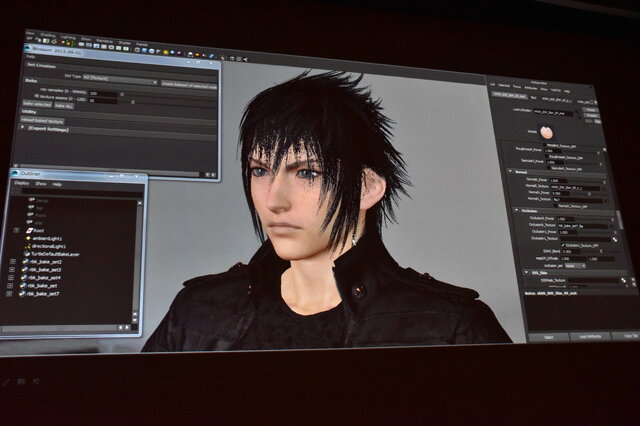Click the Root joint icon in Outliner
The height and width of the screenshot is (426, 640).
click(x=29, y=231)
